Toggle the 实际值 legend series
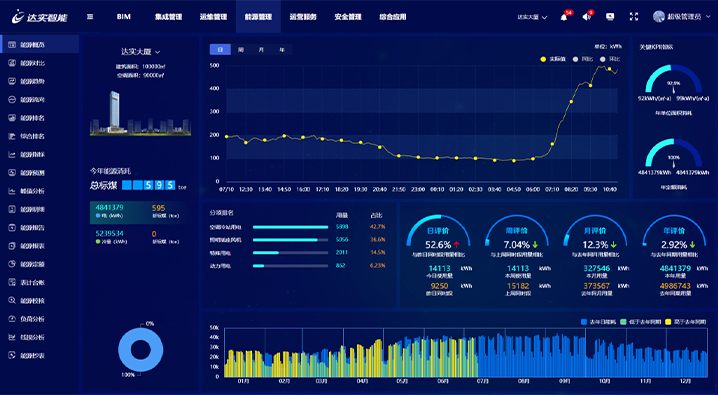 (553, 59)
